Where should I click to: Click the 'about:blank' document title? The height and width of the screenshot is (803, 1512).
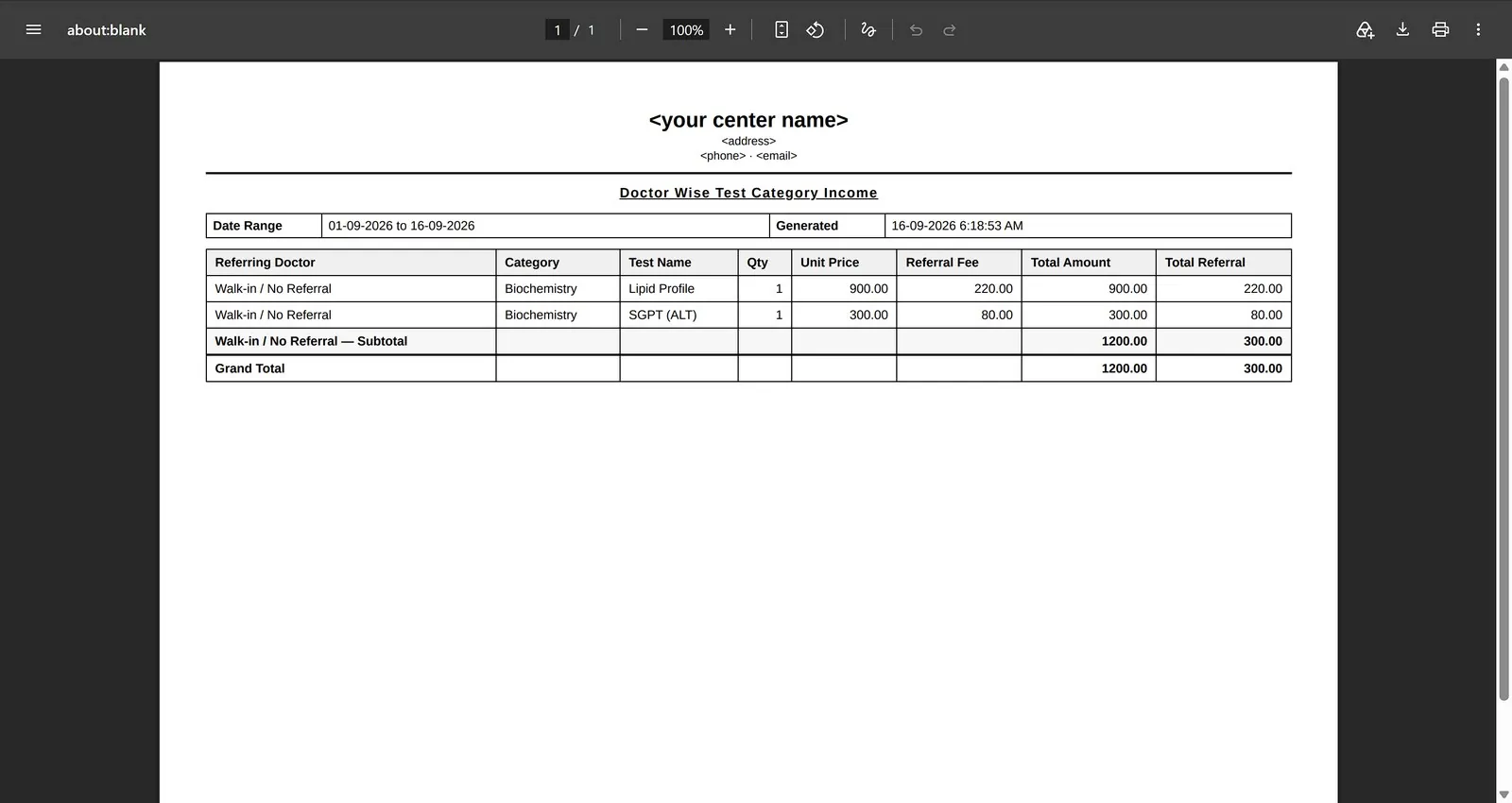[x=107, y=30]
